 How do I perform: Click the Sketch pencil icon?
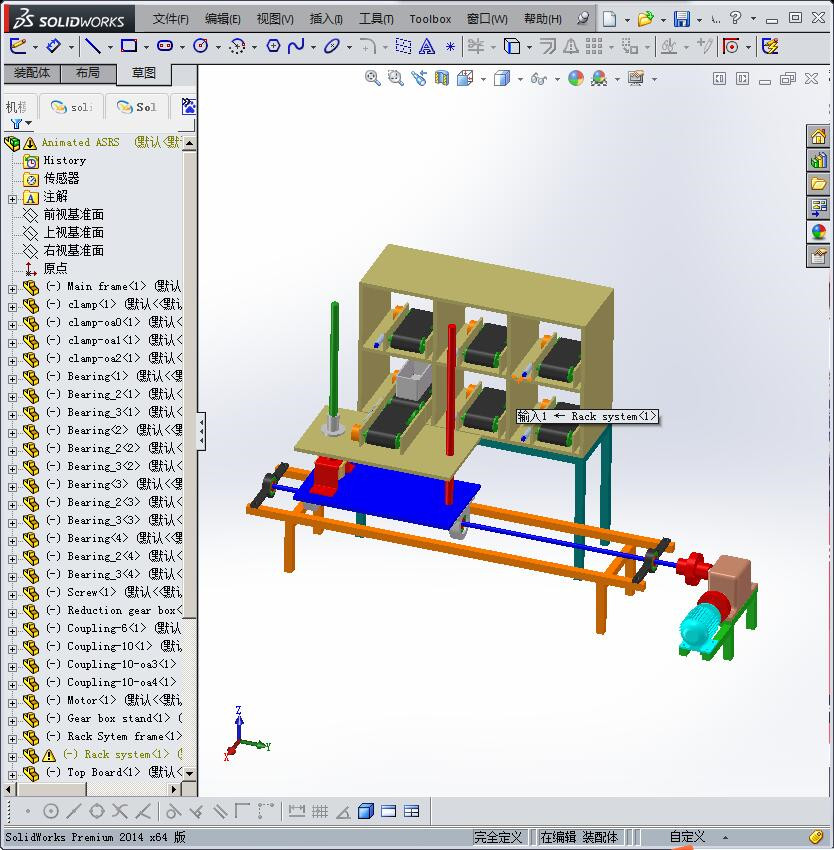(x=17, y=46)
